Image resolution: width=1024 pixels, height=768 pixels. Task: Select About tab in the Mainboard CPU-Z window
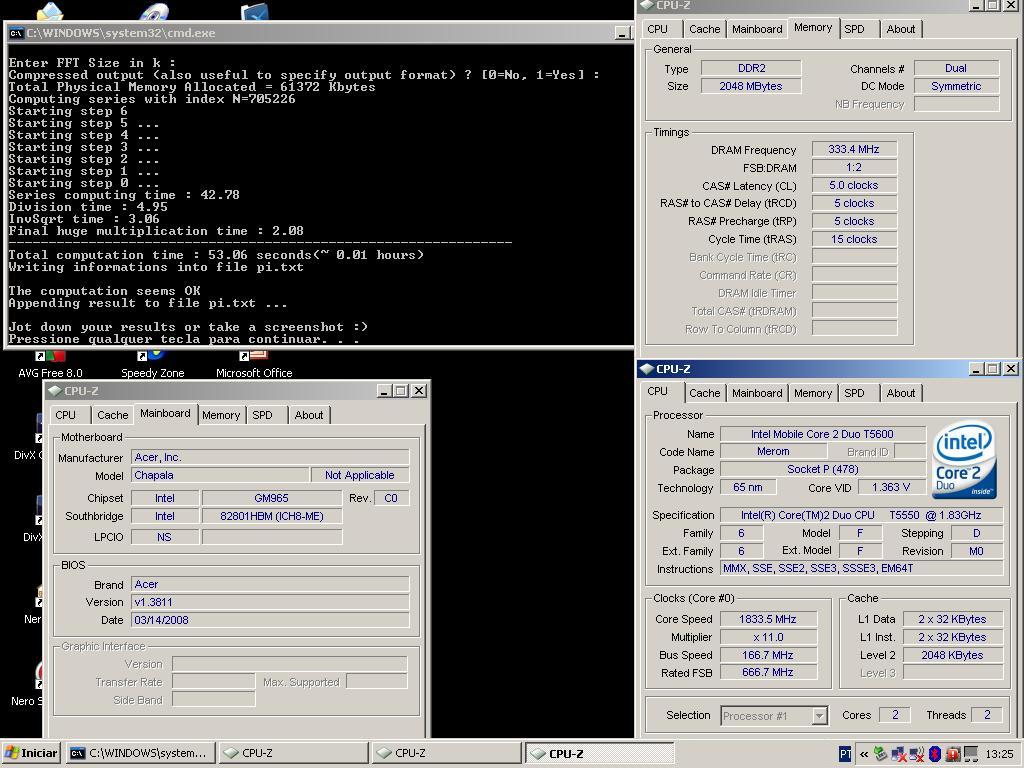(308, 415)
